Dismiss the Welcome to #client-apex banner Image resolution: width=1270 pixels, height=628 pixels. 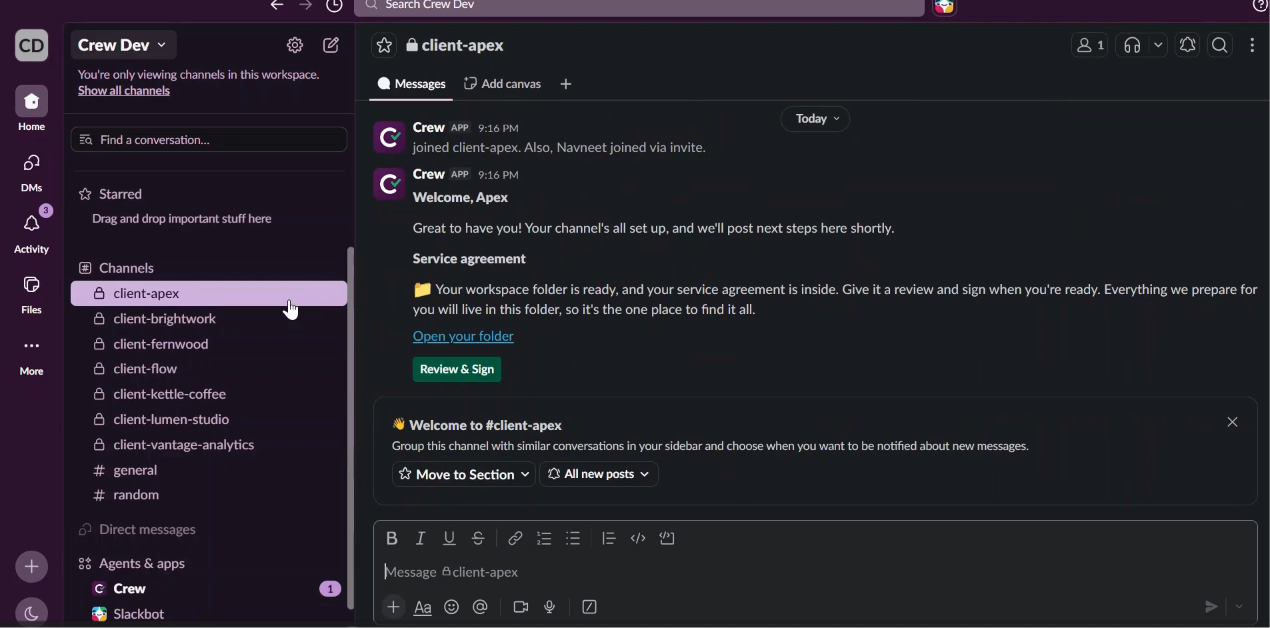tap(1233, 423)
